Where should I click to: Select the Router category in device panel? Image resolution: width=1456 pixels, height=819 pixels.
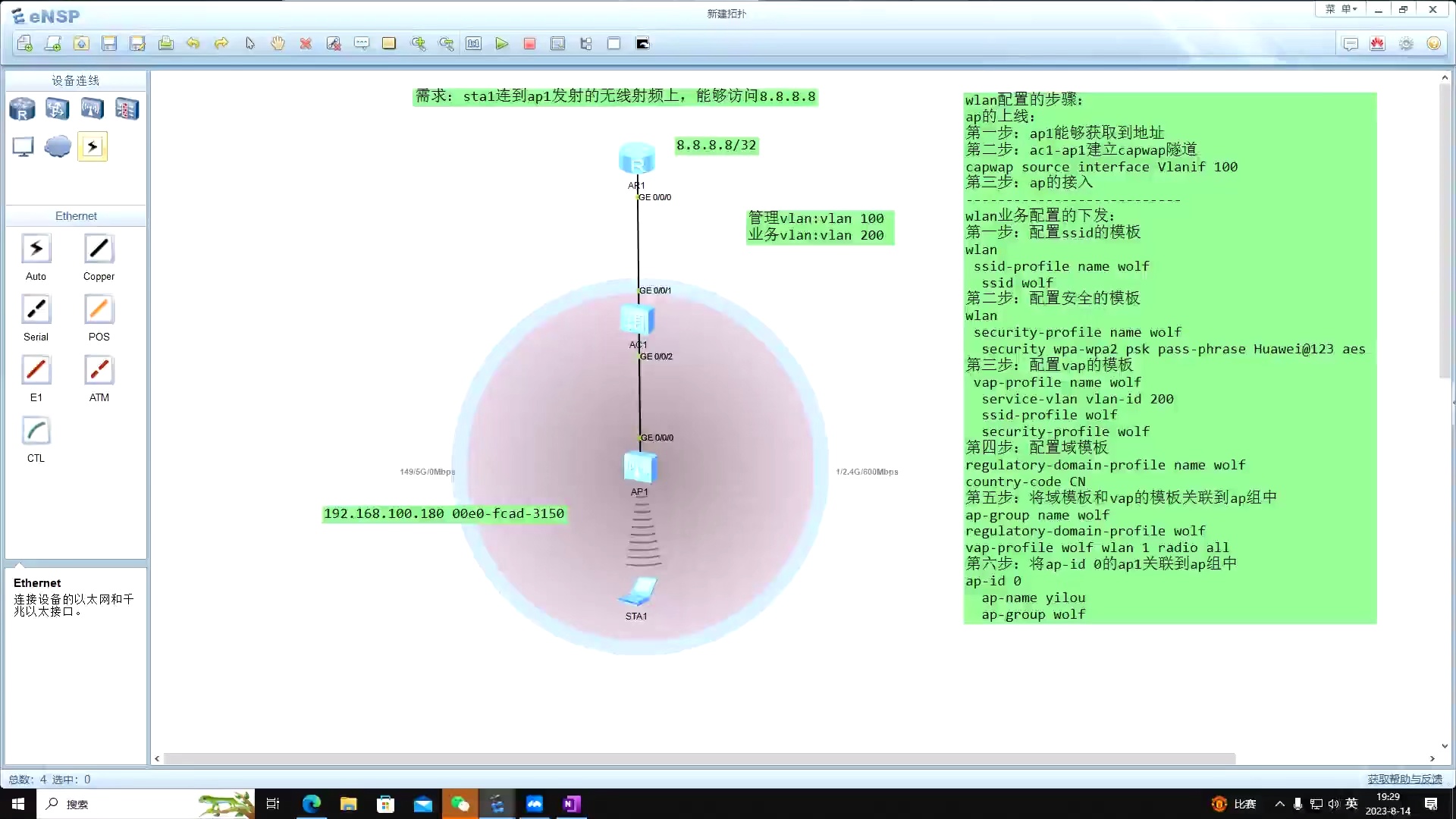point(22,109)
